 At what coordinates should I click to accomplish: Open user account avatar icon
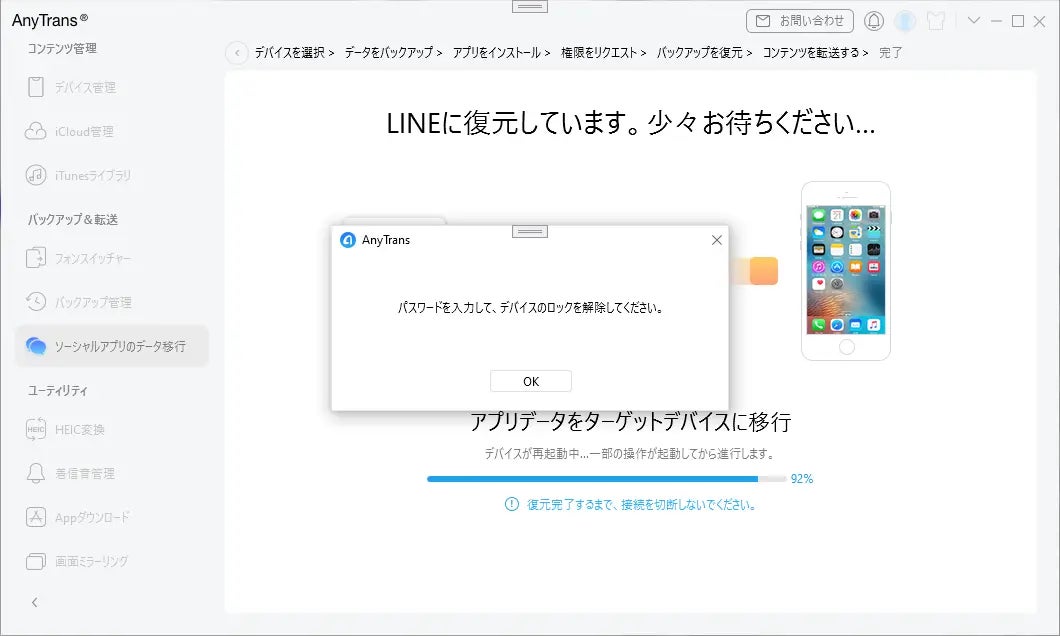pos(905,21)
